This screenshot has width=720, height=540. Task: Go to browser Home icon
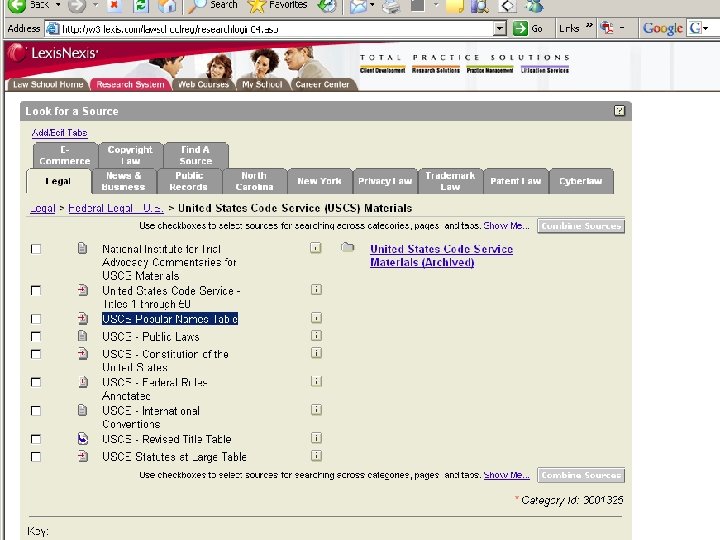tap(166, 6)
